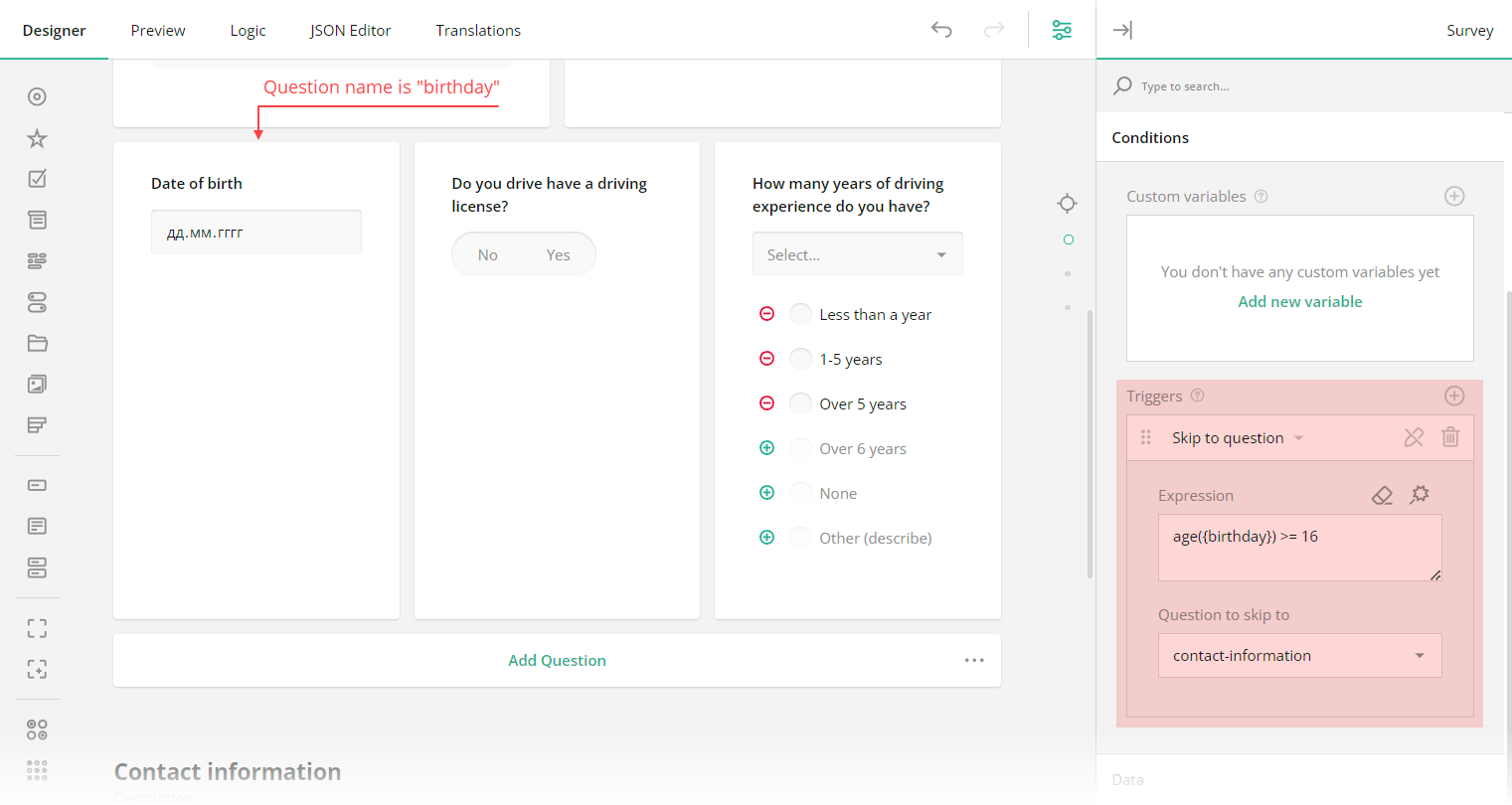
Task: Select the Rating question type from the toolbox
Action: click(37, 138)
